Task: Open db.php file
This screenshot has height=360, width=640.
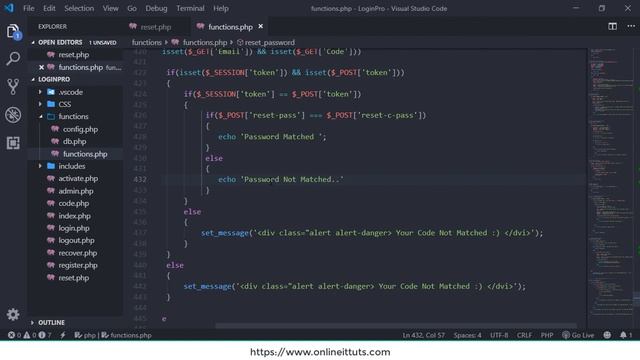Action: pyautogui.click(x=74, y=142)
